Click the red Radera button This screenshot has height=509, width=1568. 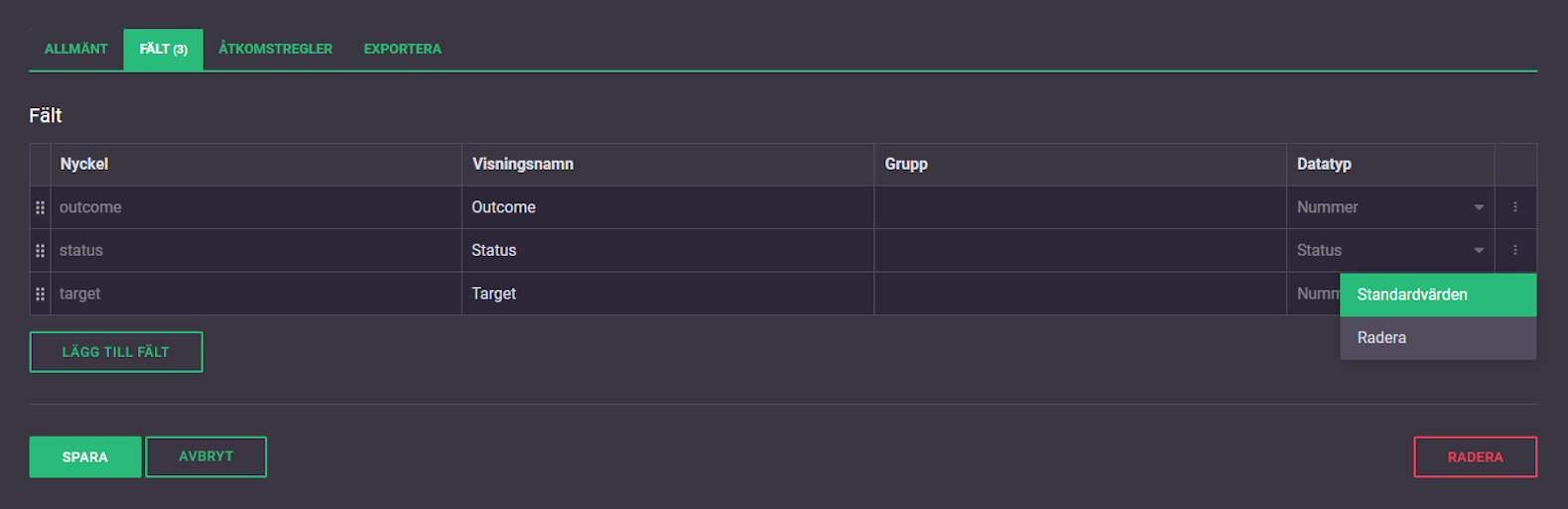click(1475, 457)
